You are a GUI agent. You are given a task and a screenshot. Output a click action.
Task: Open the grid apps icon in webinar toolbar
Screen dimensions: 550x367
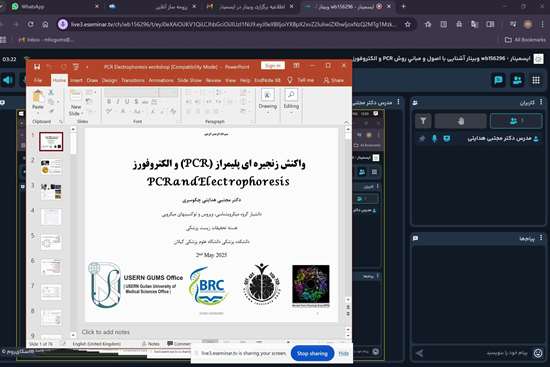536,80
